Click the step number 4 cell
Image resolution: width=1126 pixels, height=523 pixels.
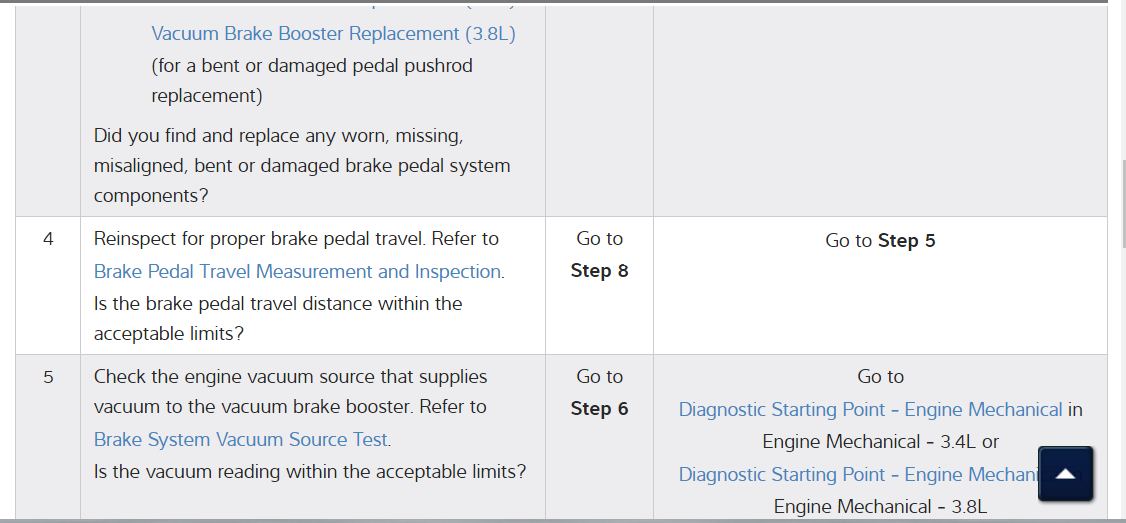coord(48,239)
